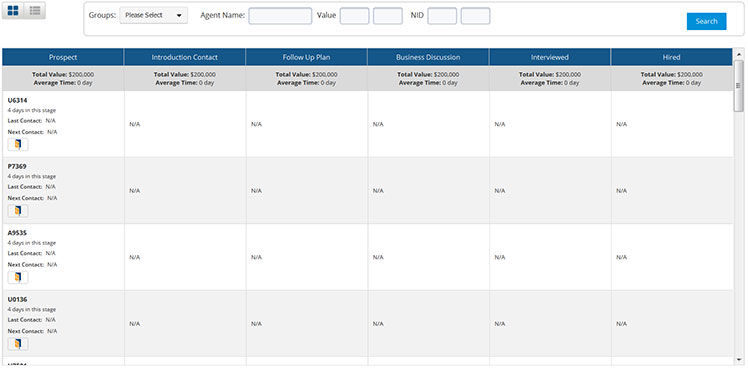Viewport: 748px width, 375px height.
Task: Click the blue Search button
Action: pyautogui.click(x=706, y=21)
